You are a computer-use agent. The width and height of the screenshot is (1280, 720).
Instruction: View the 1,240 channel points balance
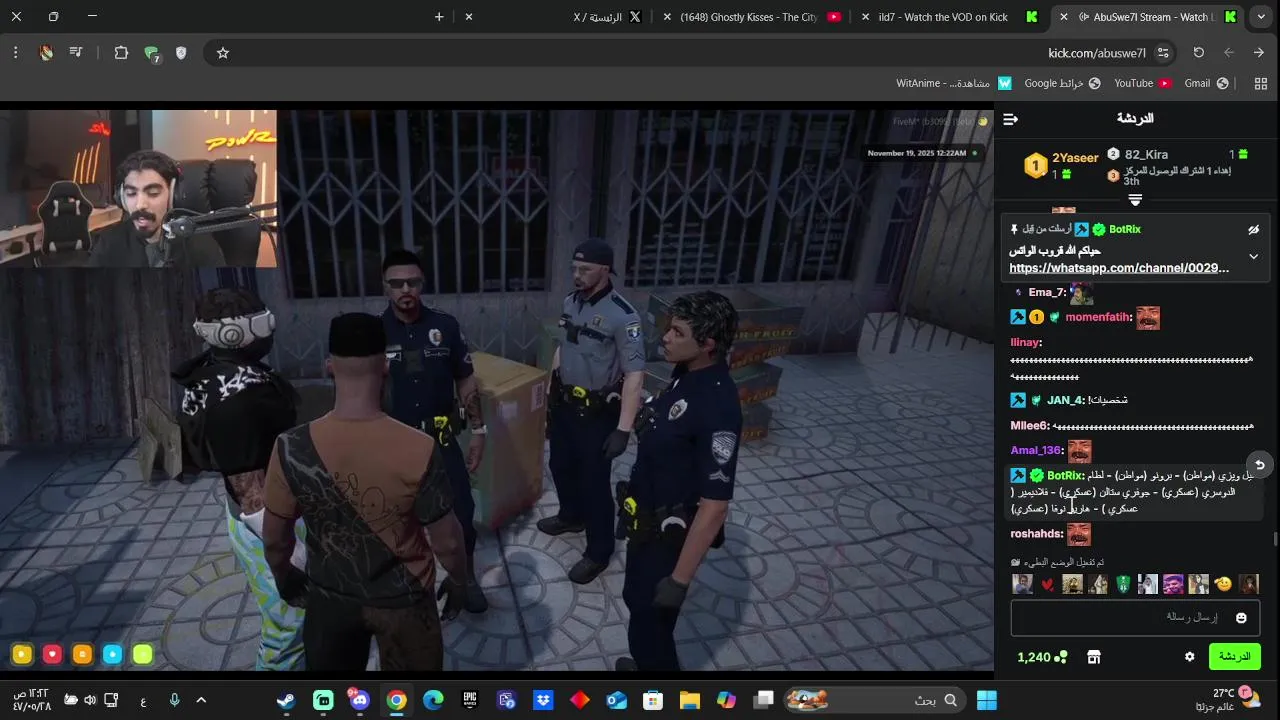[x=1042, y=657]
